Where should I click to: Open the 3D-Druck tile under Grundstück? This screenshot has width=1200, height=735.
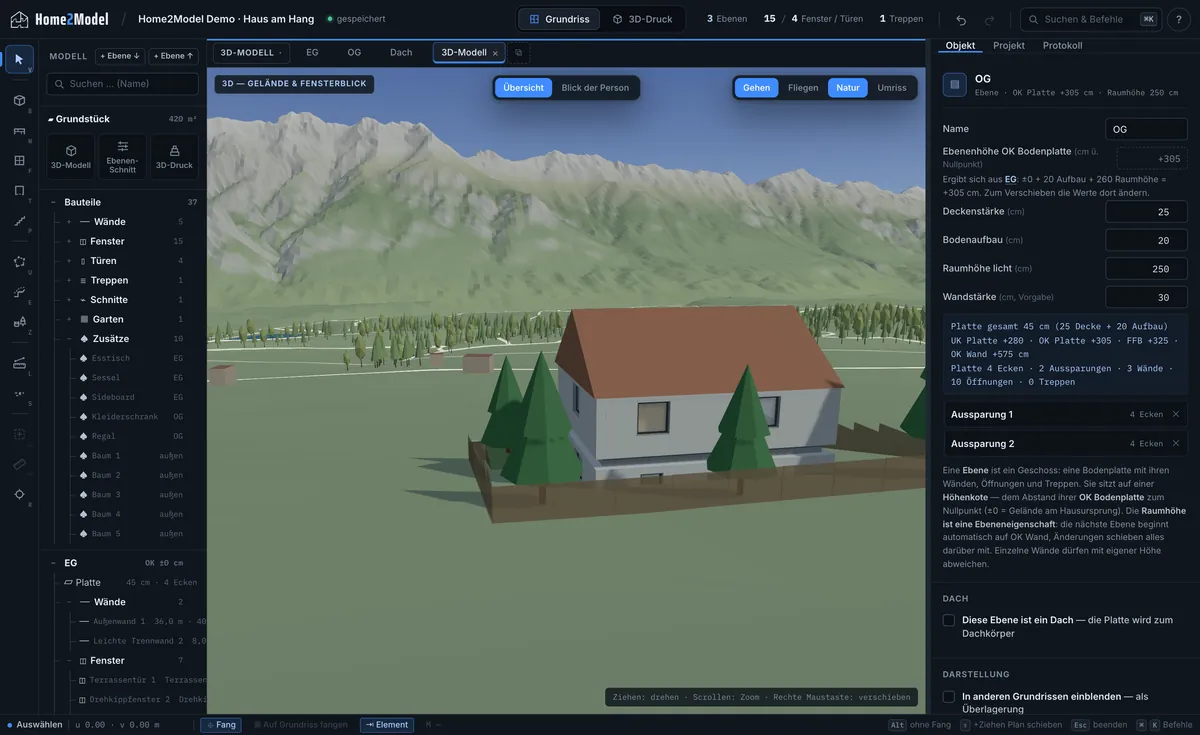[174, 156]
